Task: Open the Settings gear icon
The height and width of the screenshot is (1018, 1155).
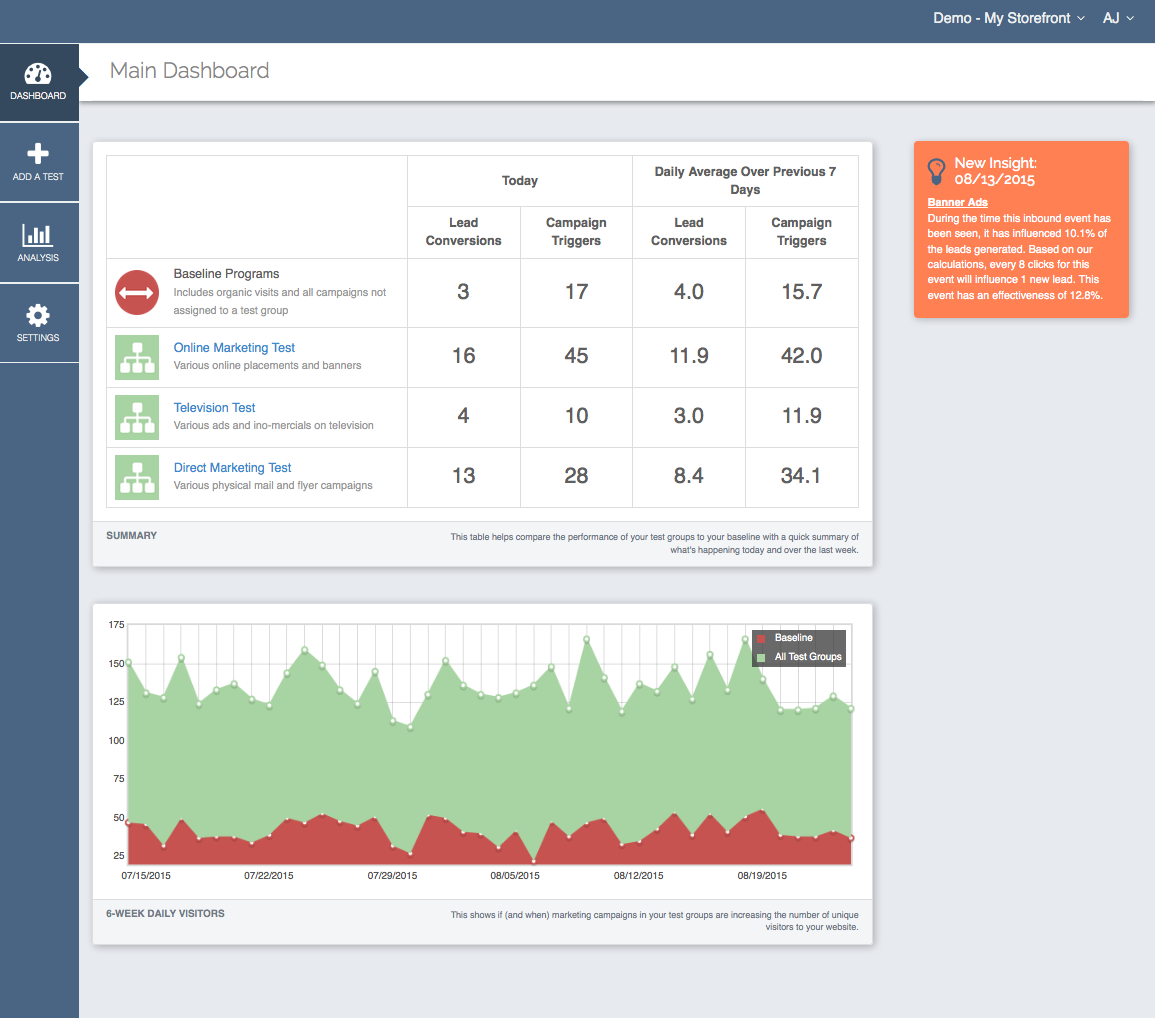Action: pyautogui.click(x=38, y=315)
